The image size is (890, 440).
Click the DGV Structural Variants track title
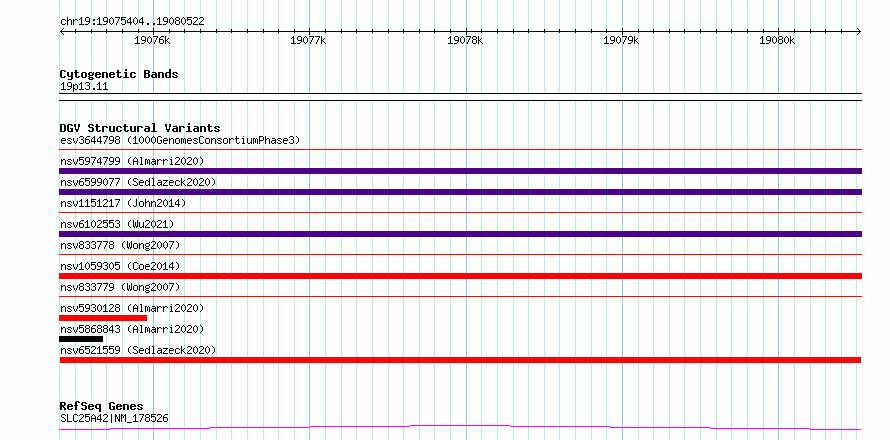point(140,128)
